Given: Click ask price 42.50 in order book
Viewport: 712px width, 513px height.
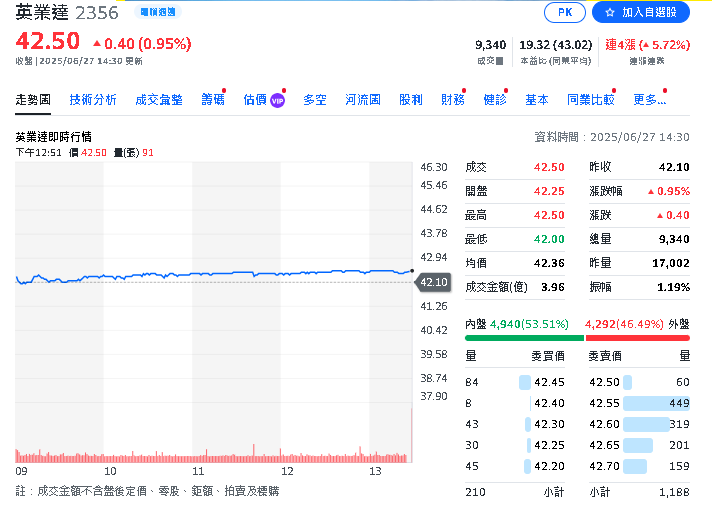Looking at the screenshot, I should click(604, 382).
